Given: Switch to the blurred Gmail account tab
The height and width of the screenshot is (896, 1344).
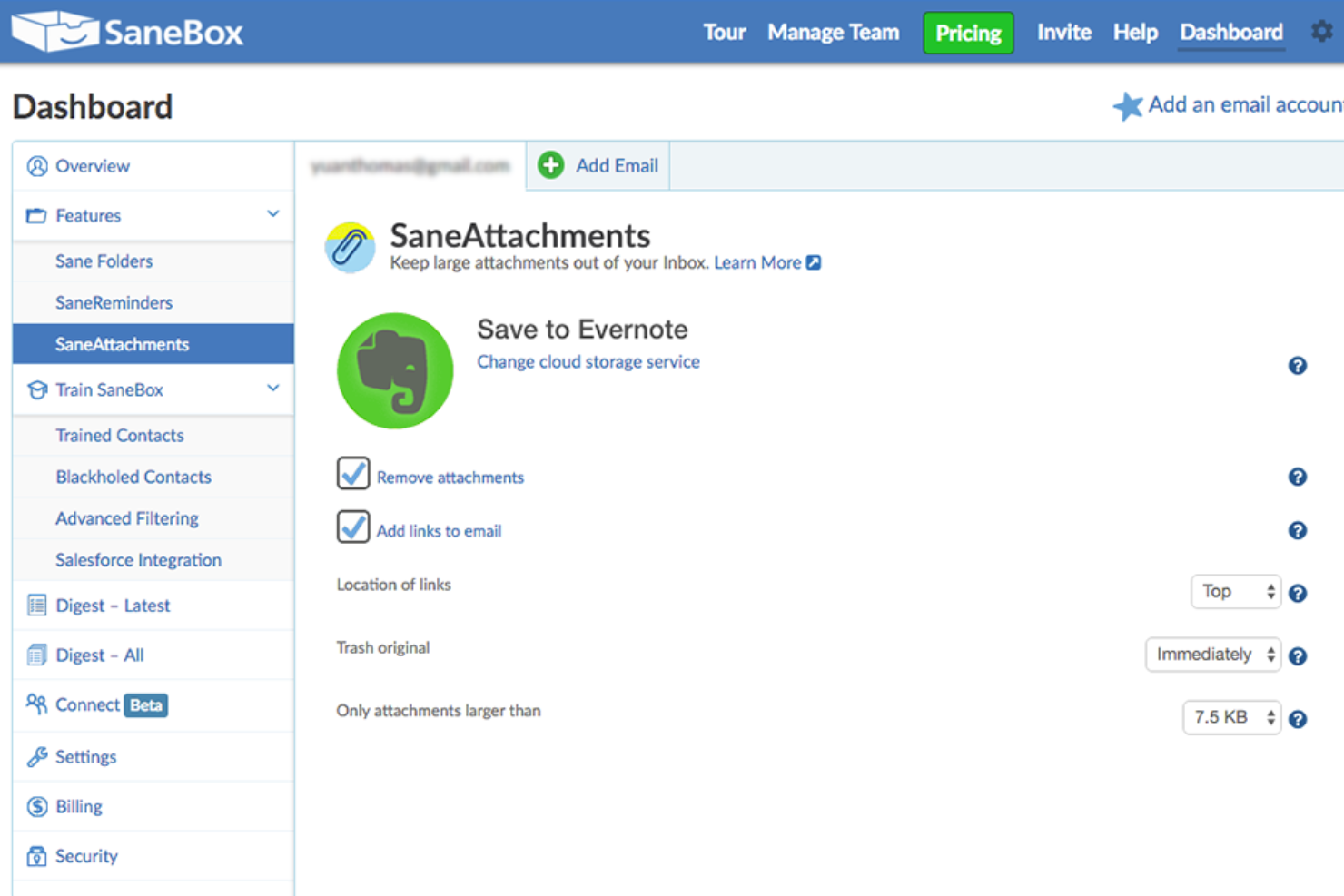Looking at the screenshot, I should tap(410, 165).
